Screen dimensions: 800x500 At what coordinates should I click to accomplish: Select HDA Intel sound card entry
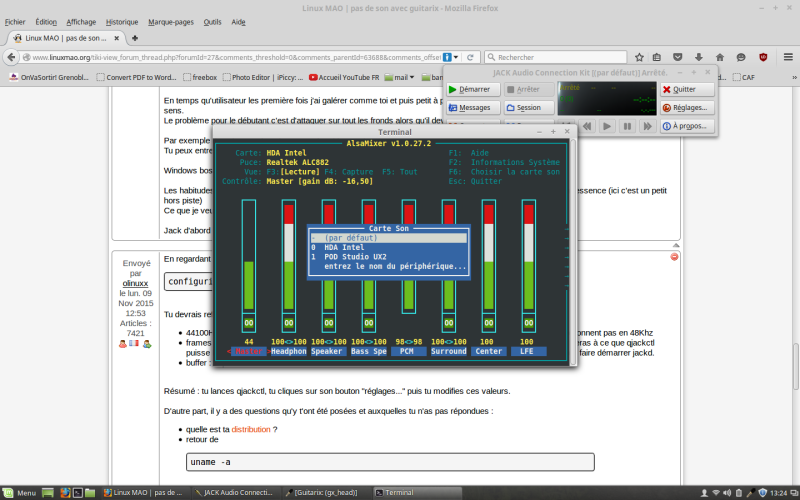tap(389, 247)
